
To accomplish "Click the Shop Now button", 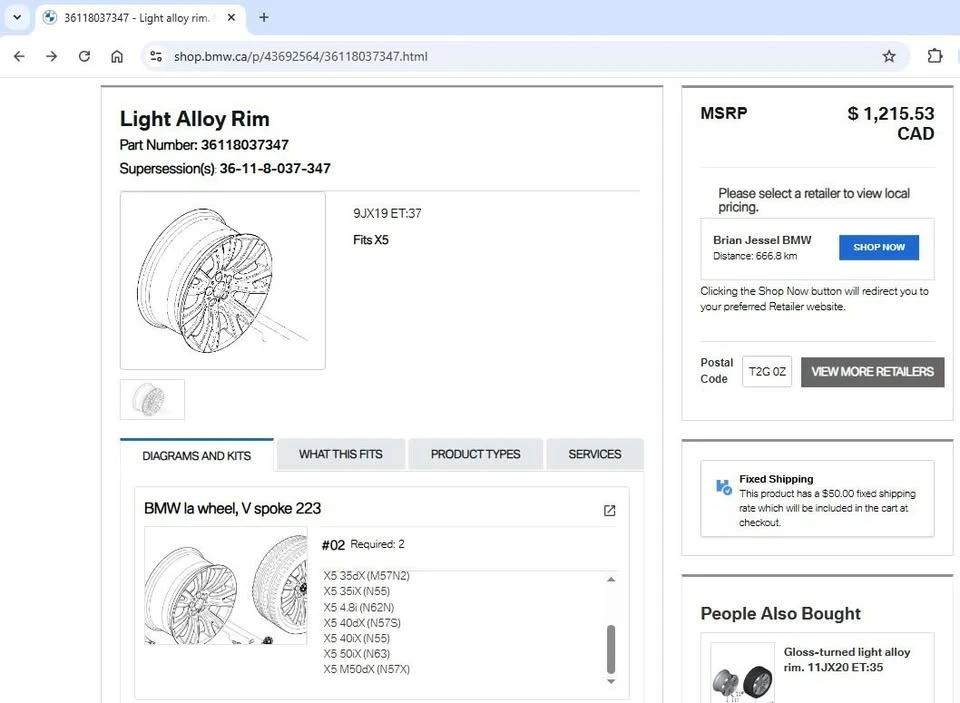I will pyautogui.click(x=879, y=247).
